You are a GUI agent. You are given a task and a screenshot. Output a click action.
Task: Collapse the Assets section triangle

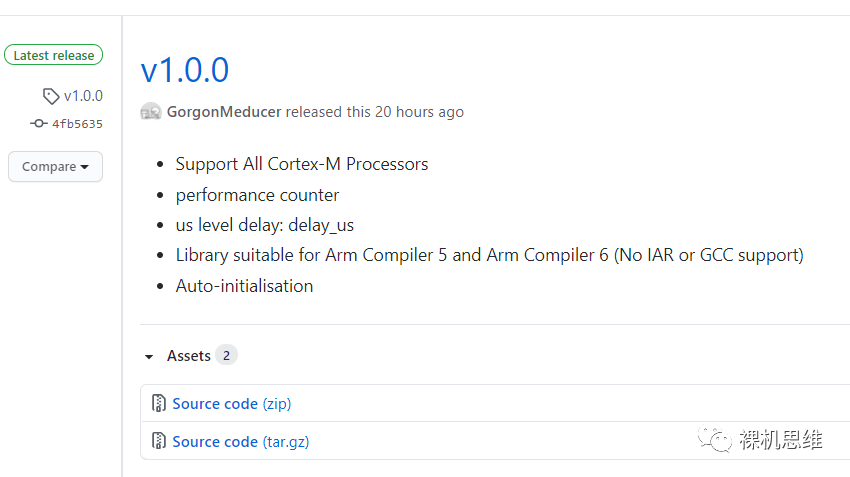[x=149, y=357]
